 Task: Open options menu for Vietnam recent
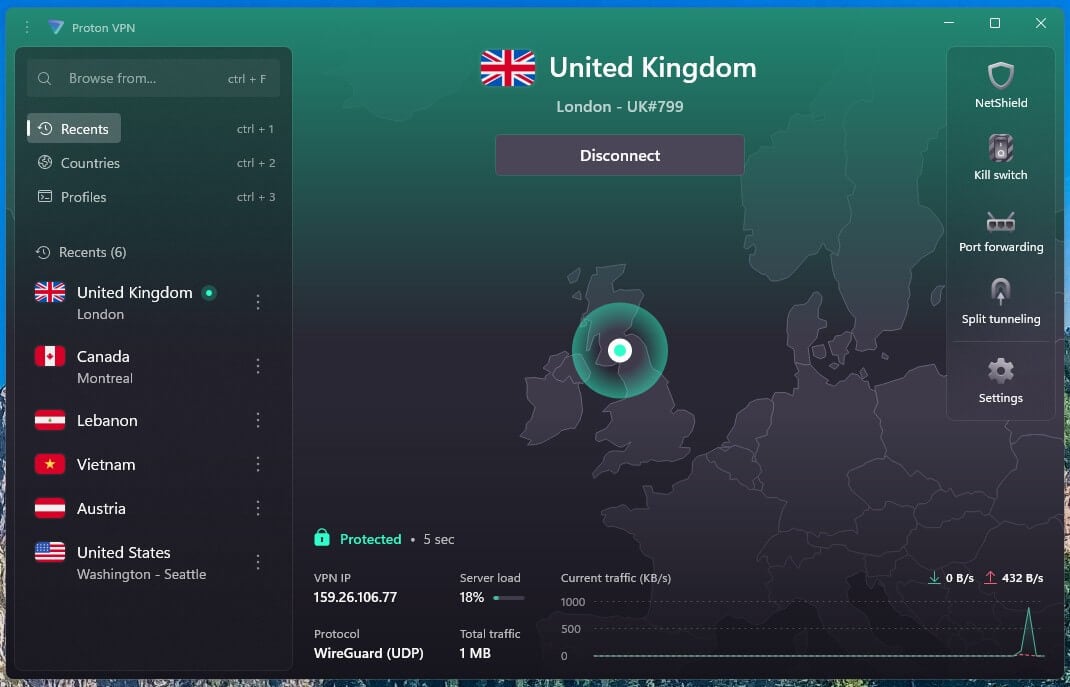[x=258, y=464]
